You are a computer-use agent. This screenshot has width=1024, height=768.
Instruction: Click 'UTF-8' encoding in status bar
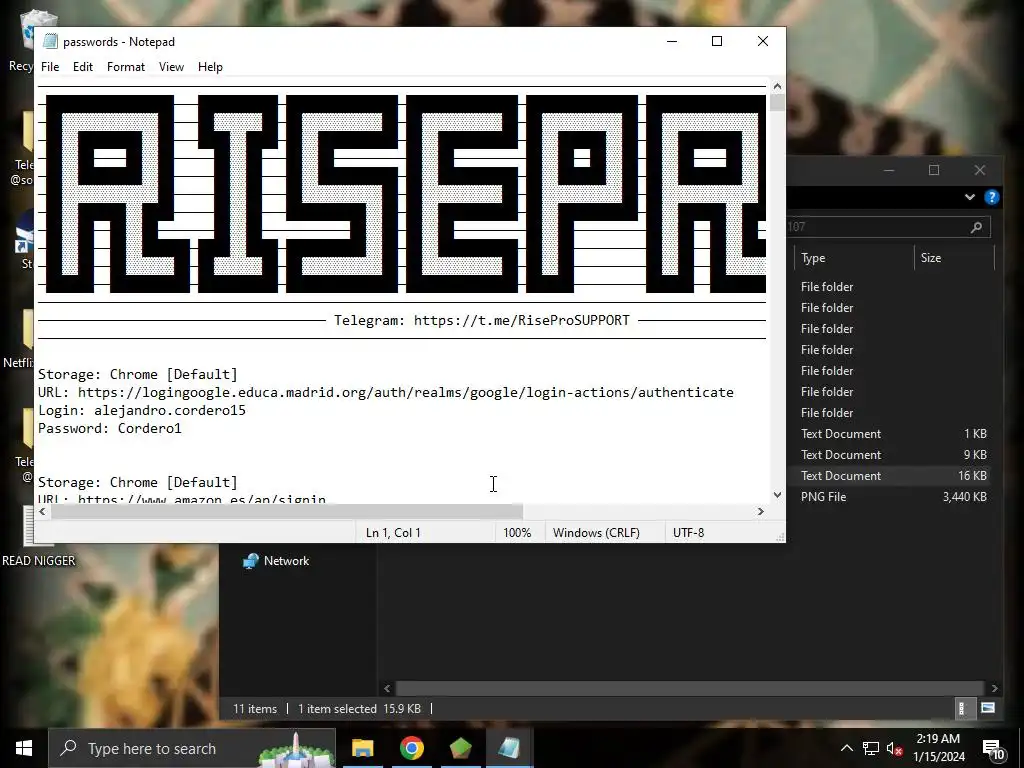(x=688, y=532)
